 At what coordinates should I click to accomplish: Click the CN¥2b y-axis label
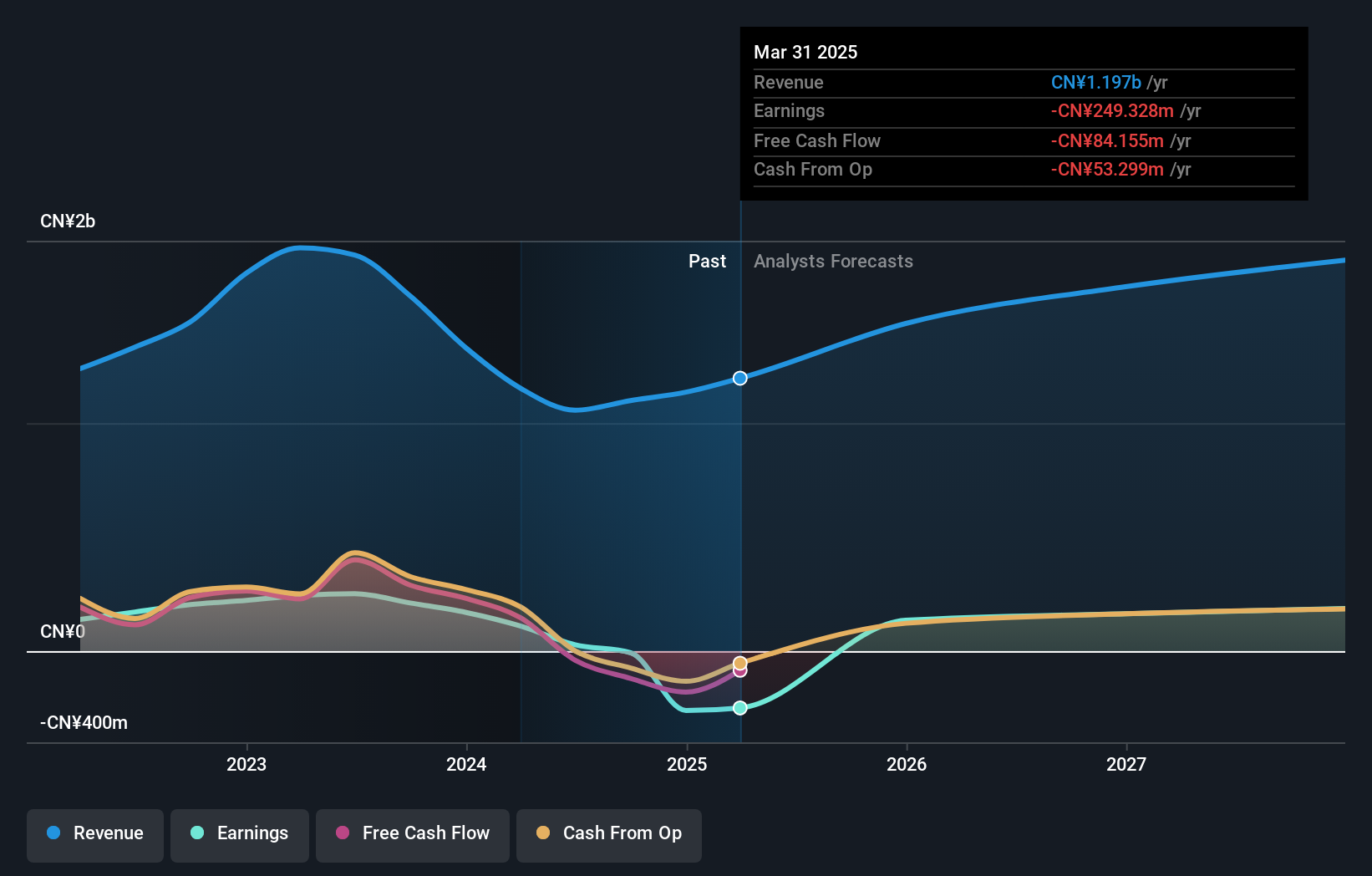pyautogui.click(x=68, y=222)
